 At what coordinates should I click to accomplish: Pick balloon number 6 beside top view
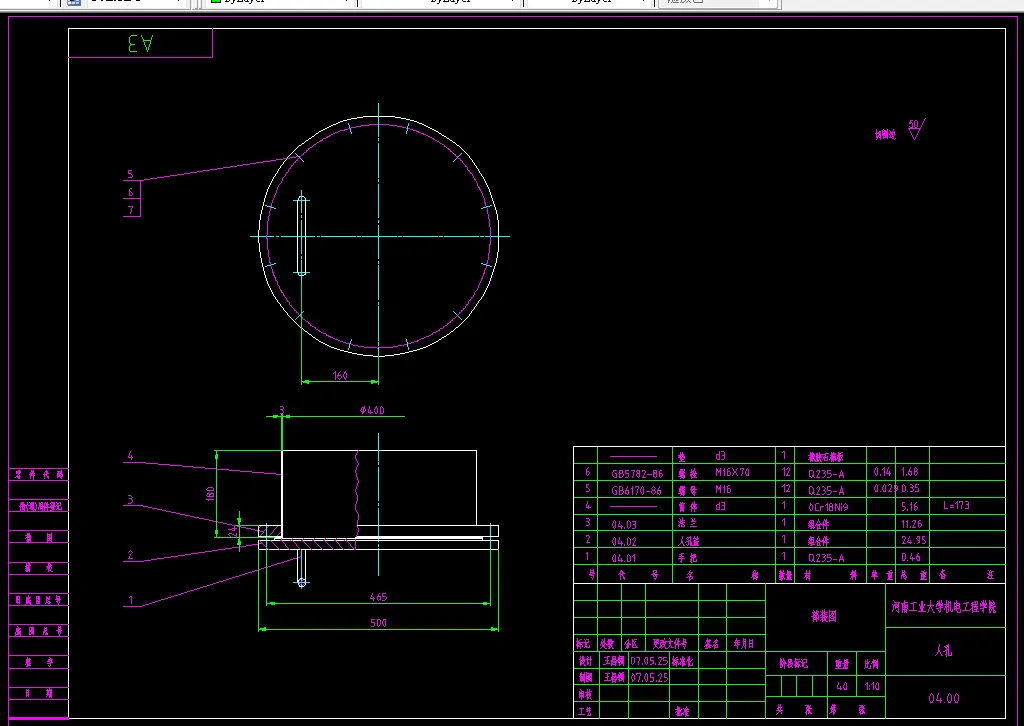pyautogui.click(x=131, y=192)
